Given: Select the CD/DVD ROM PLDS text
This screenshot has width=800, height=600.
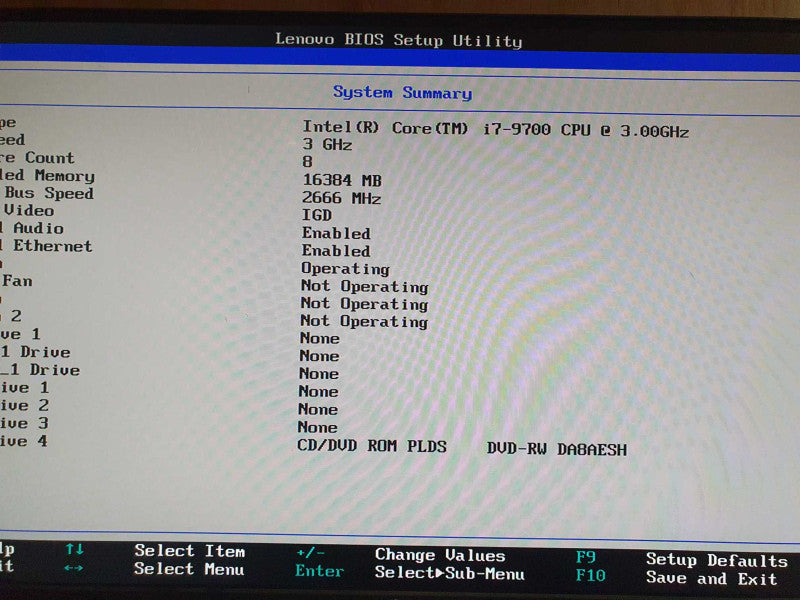Looking at the screenshot, I should click(x=372, y=446).
